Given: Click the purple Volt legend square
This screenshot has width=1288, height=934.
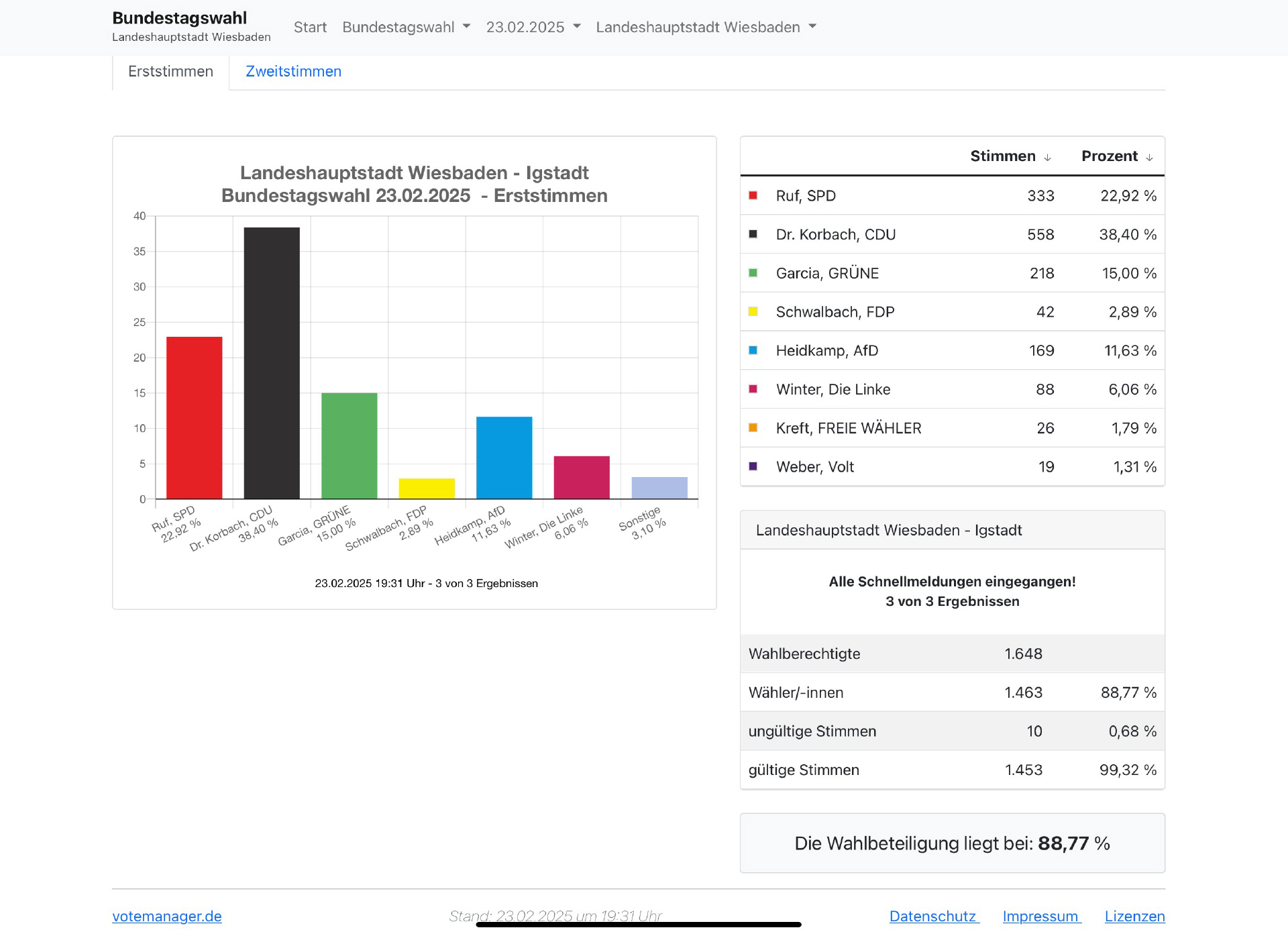Looking at the screenshot, I should coord(753,466).
